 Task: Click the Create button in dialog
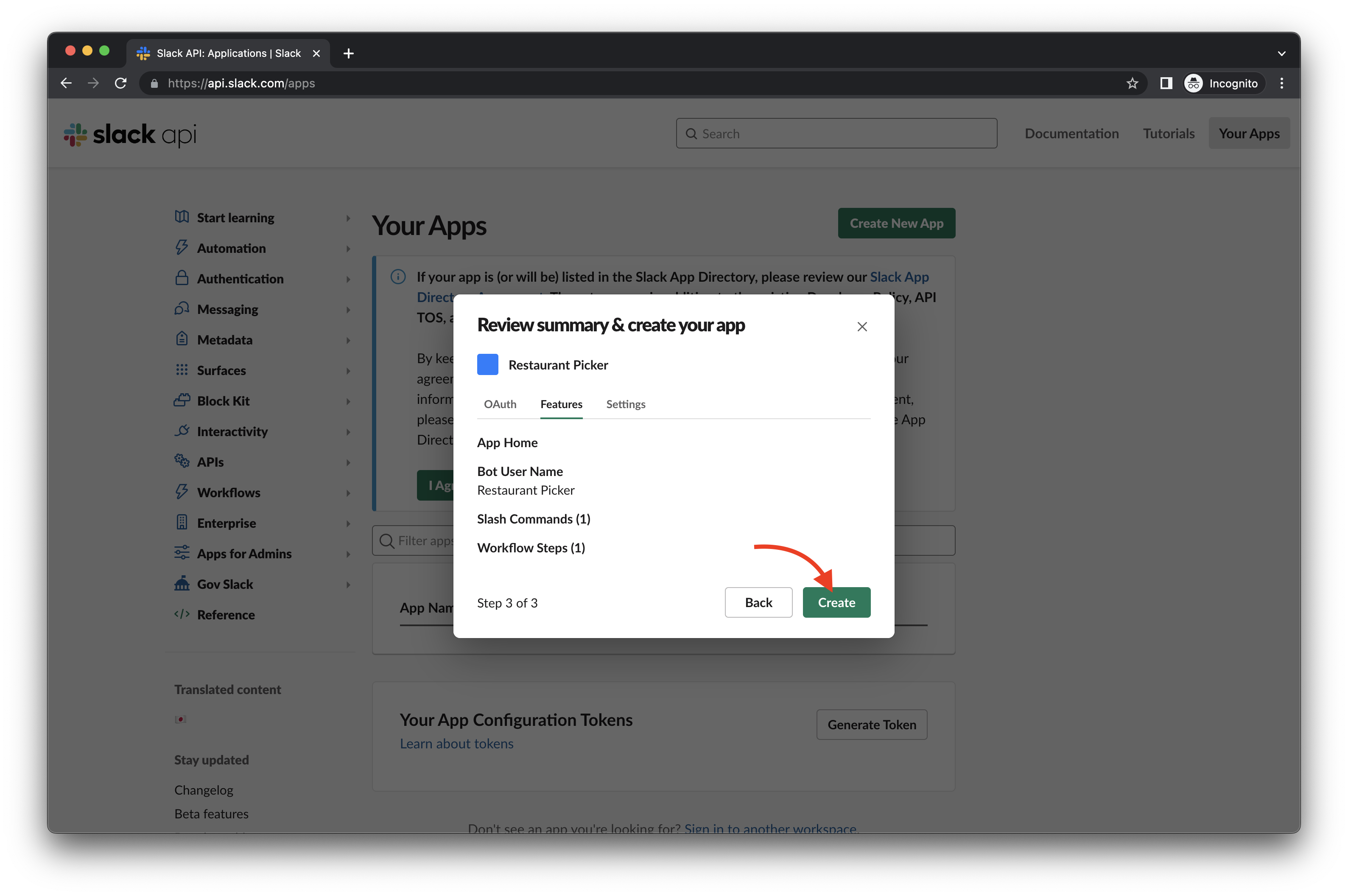(x=836, y=602)
